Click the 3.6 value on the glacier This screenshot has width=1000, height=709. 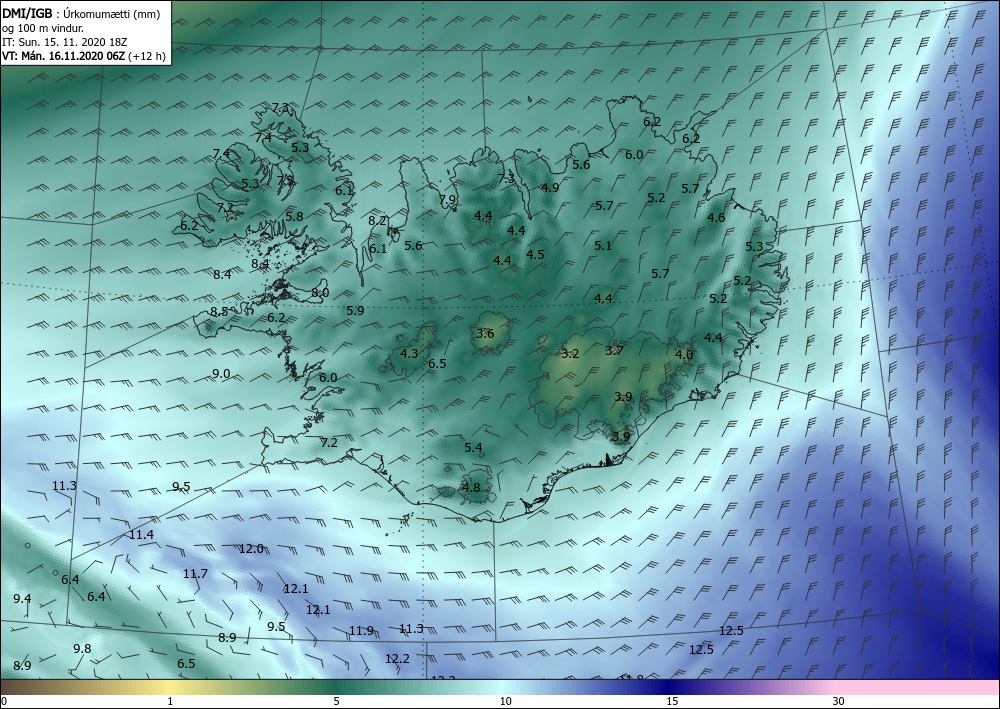pyautogui.click(x=485, y=333)
